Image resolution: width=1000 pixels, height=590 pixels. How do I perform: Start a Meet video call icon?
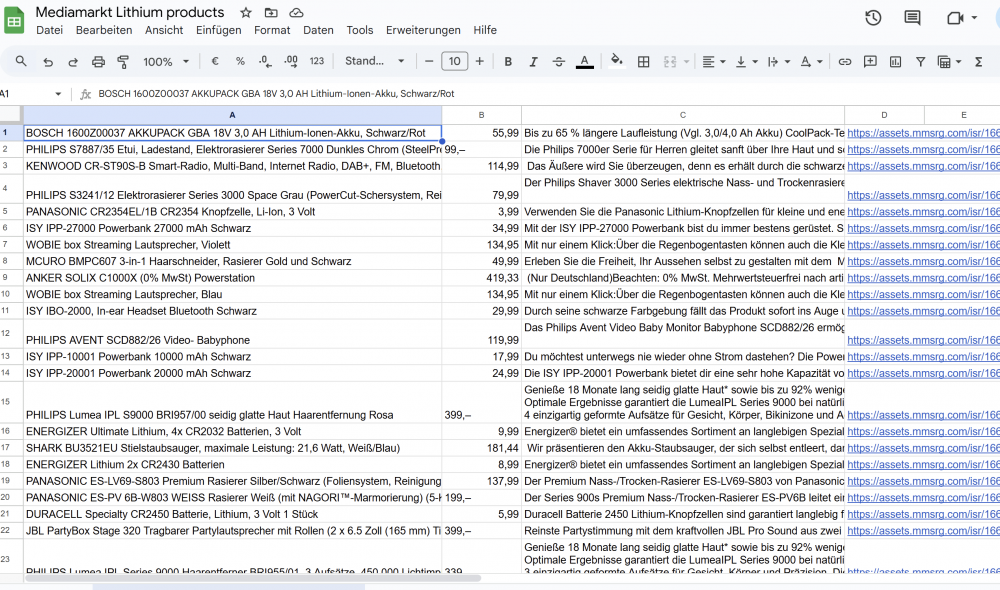point(955,18)
